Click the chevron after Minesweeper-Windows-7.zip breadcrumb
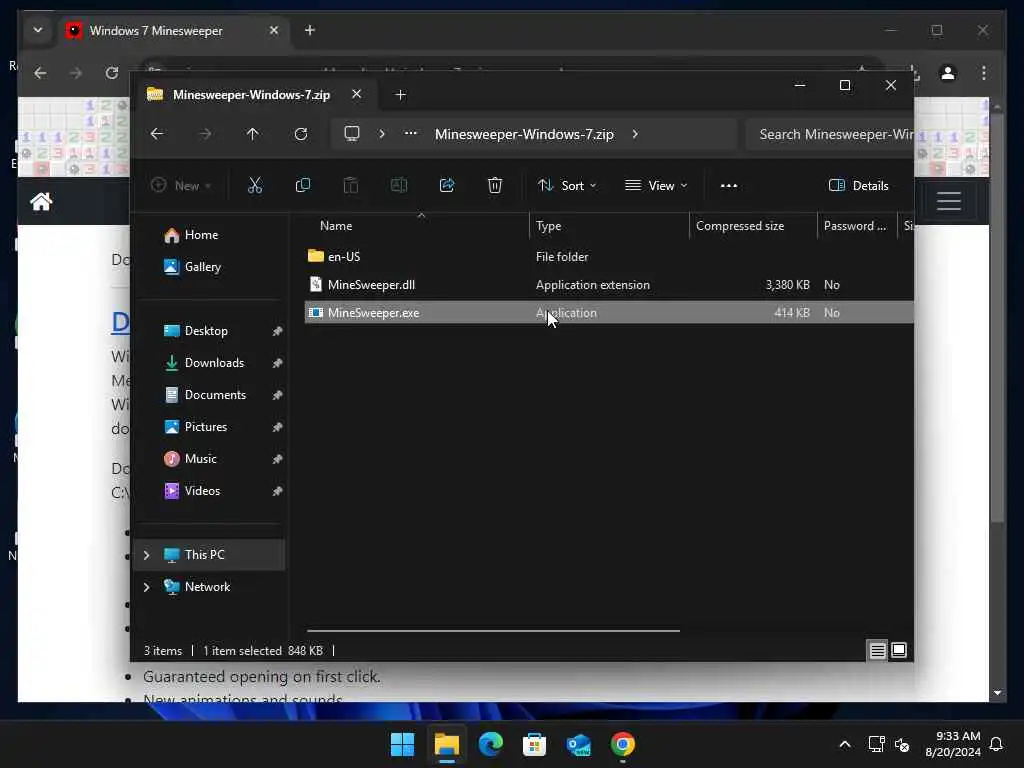 [x=635, y=134]
